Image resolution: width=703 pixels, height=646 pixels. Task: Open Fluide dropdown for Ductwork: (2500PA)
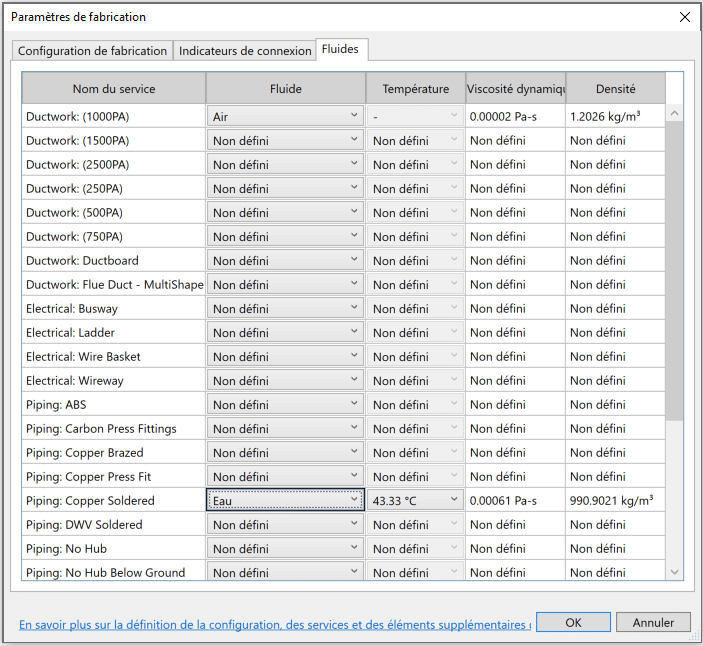tap(285, 165)
